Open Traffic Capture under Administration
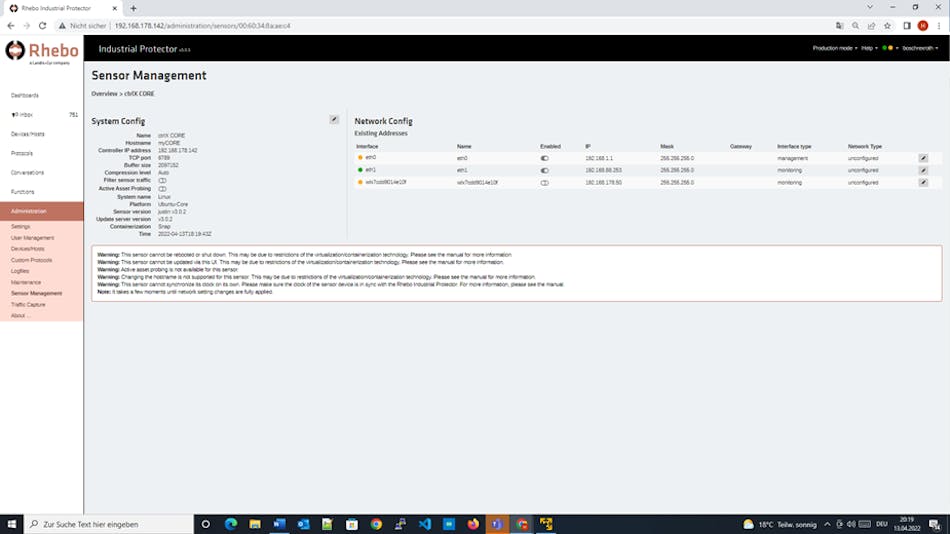 tap(28, 305)
